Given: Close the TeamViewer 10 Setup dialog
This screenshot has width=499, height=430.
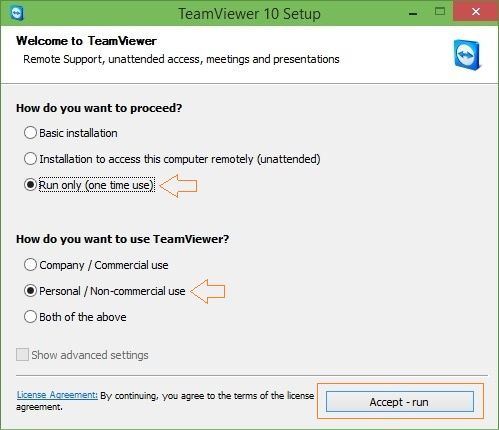Looking at the screenshot, I should 476,12.
